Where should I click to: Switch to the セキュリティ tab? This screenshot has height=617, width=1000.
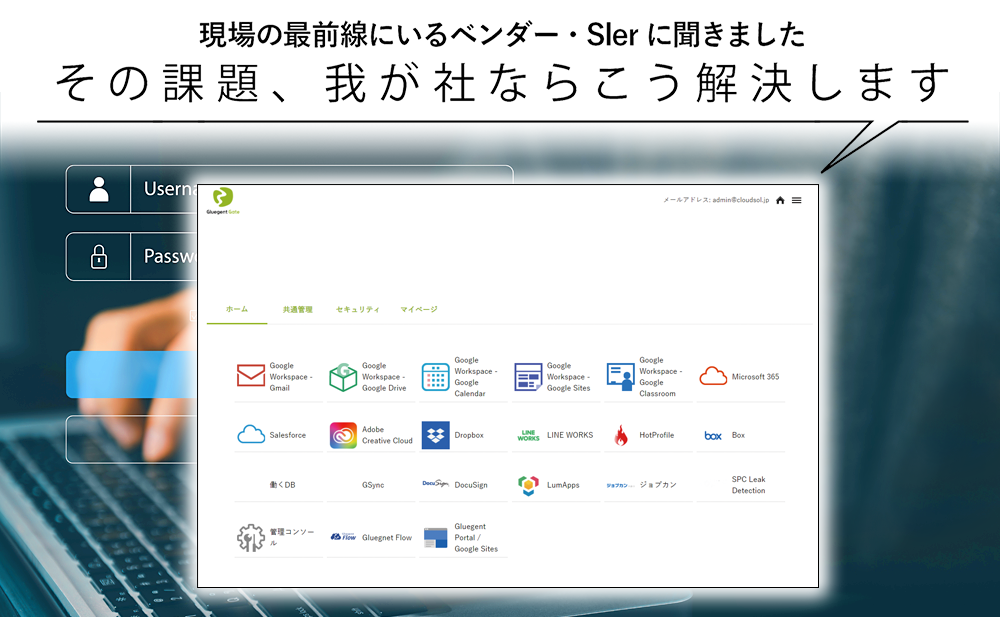point(357,309)
